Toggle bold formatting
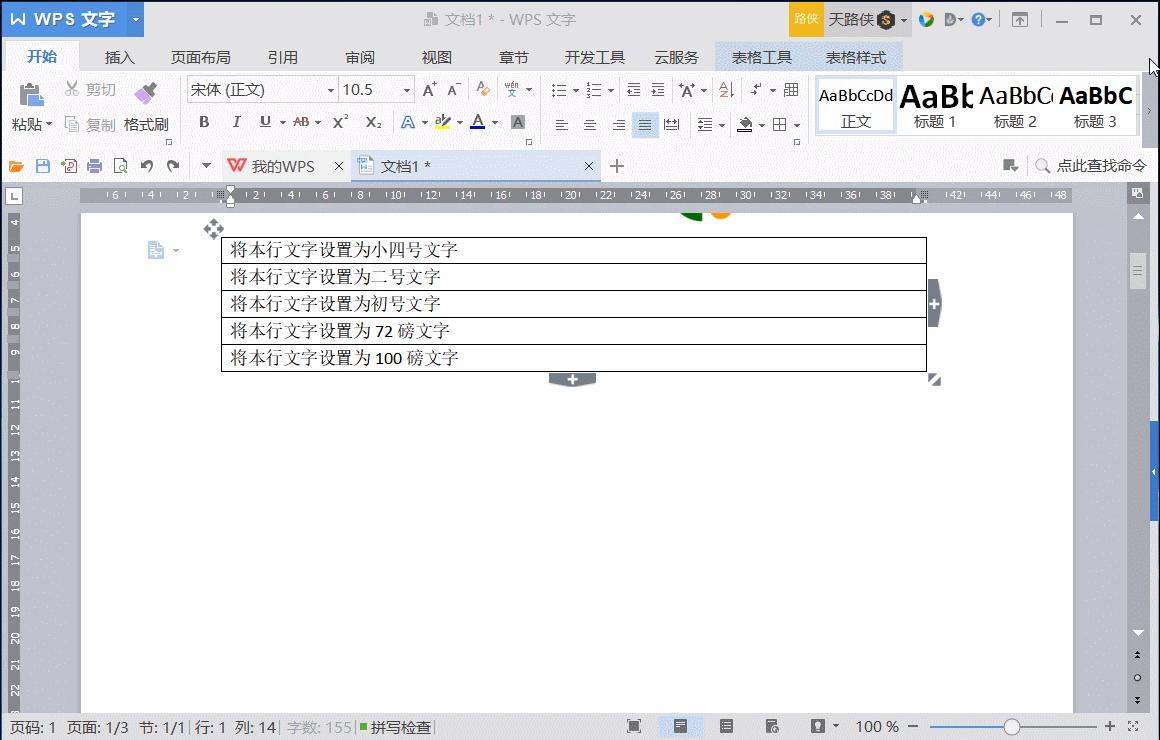The width and height of the screenshot is (1160, 740). [203, 122]
